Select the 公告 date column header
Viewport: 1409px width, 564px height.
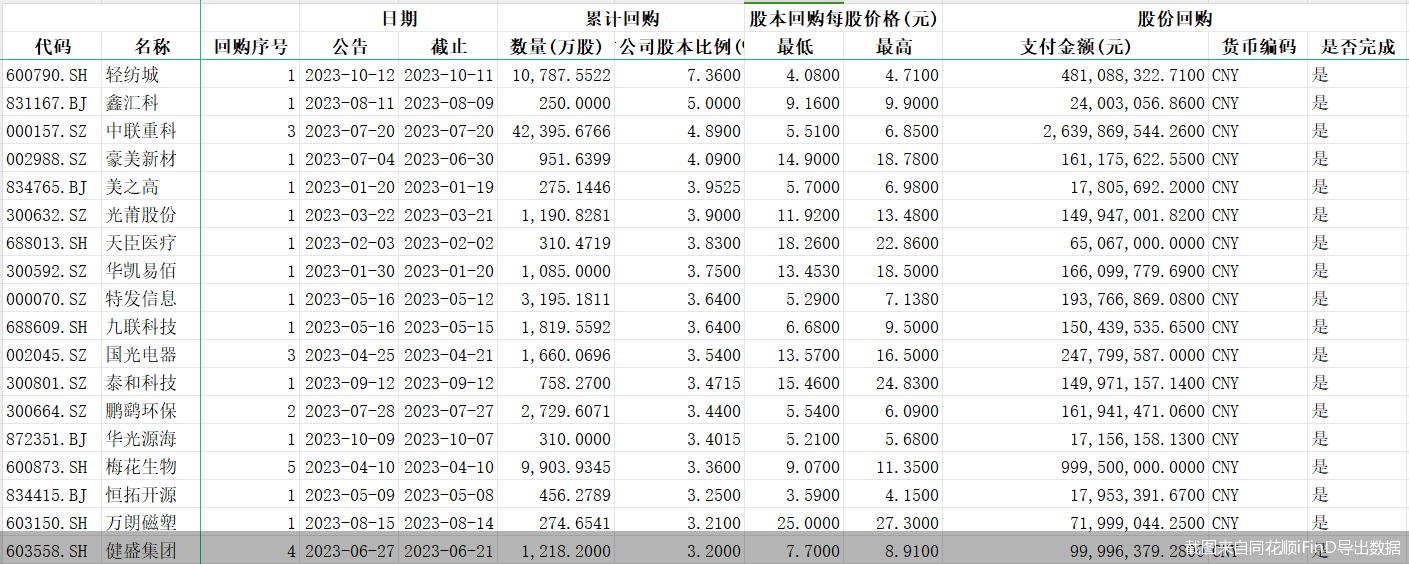point(349,47)
